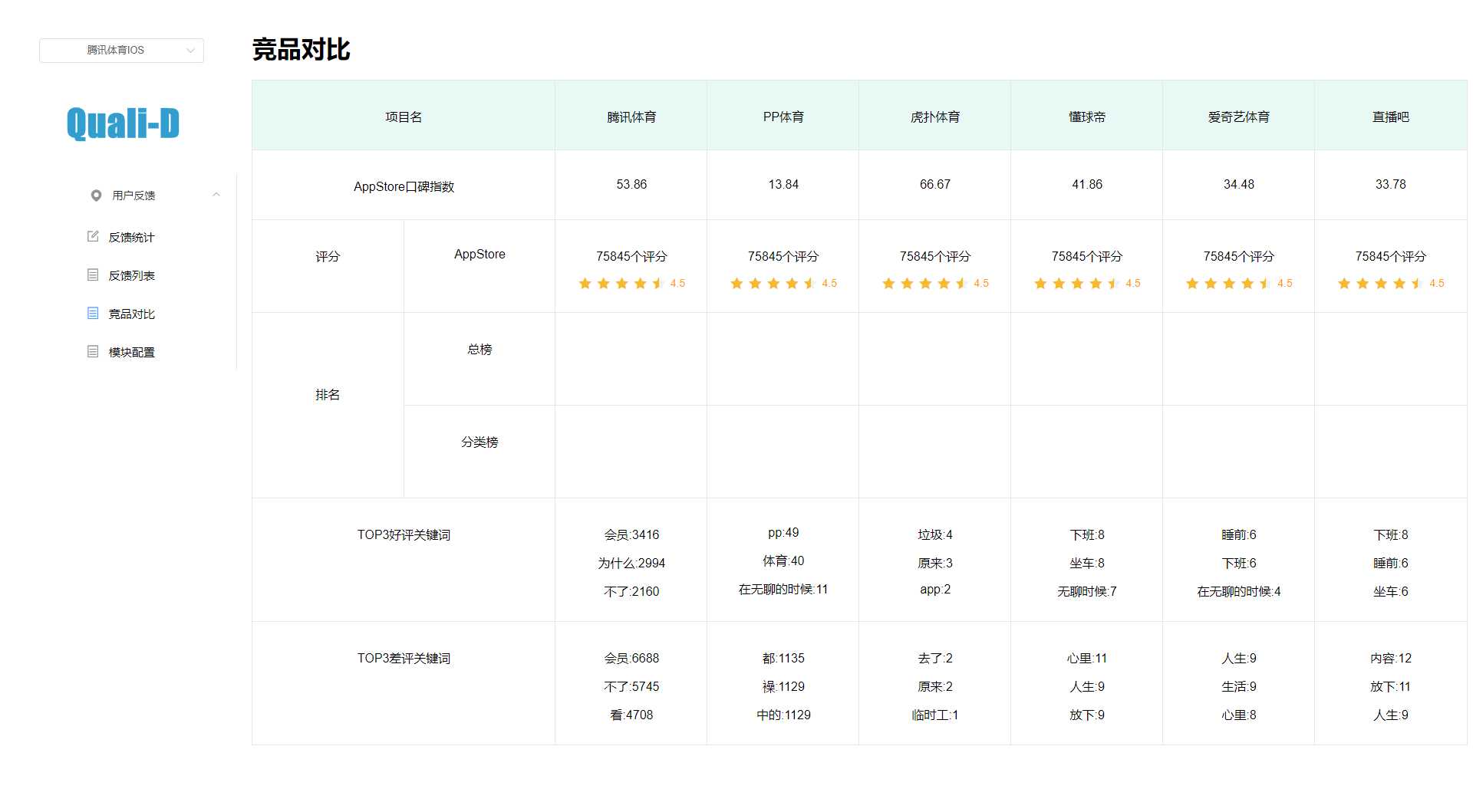Click the 53.86 AppStore口碑指数 cell
Image resolution: width=1473 pixels, height=812 pixels.
[x=631, y=184]
